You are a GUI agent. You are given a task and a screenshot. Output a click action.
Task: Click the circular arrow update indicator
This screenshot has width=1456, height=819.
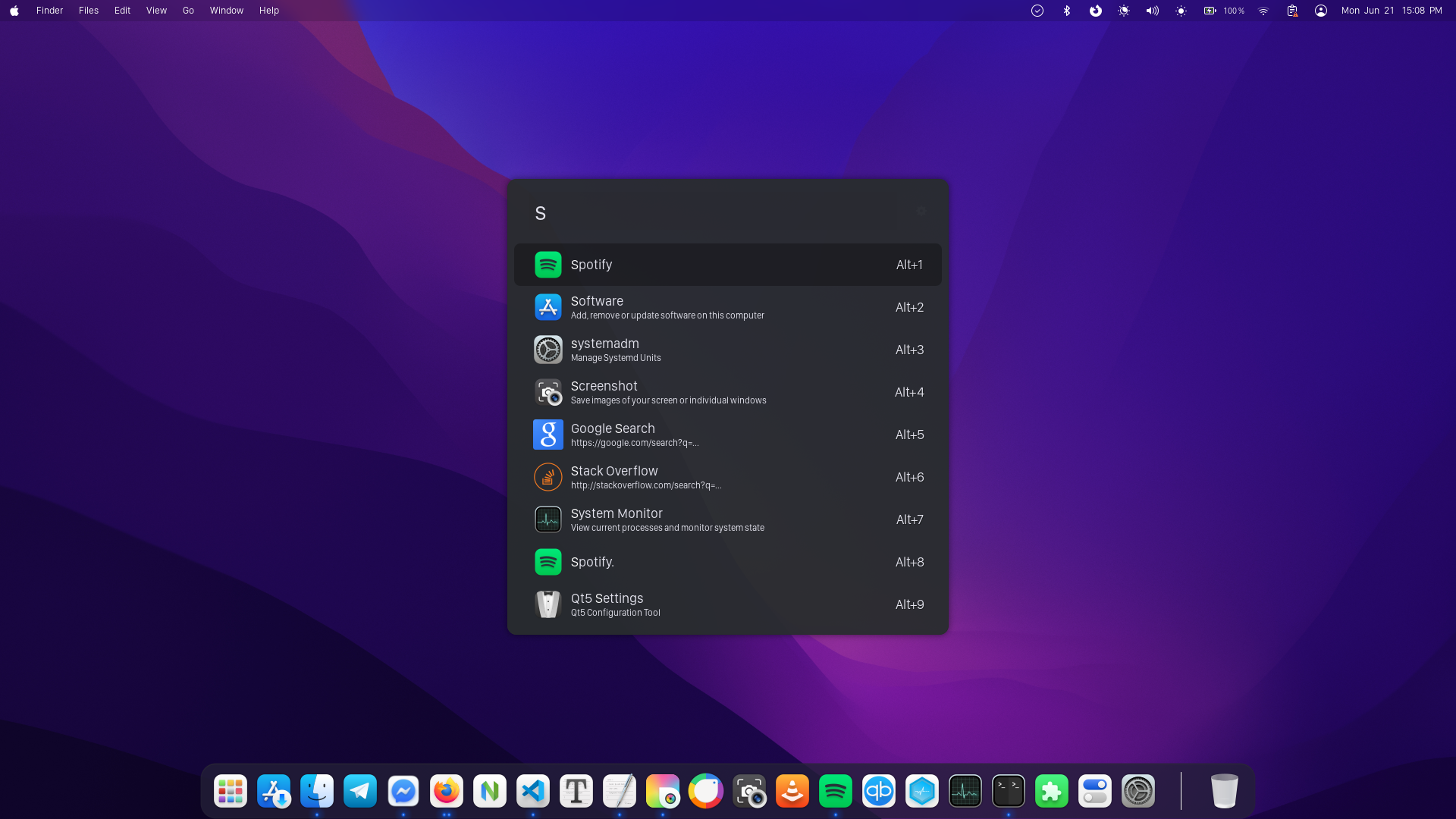(1096, 11)
